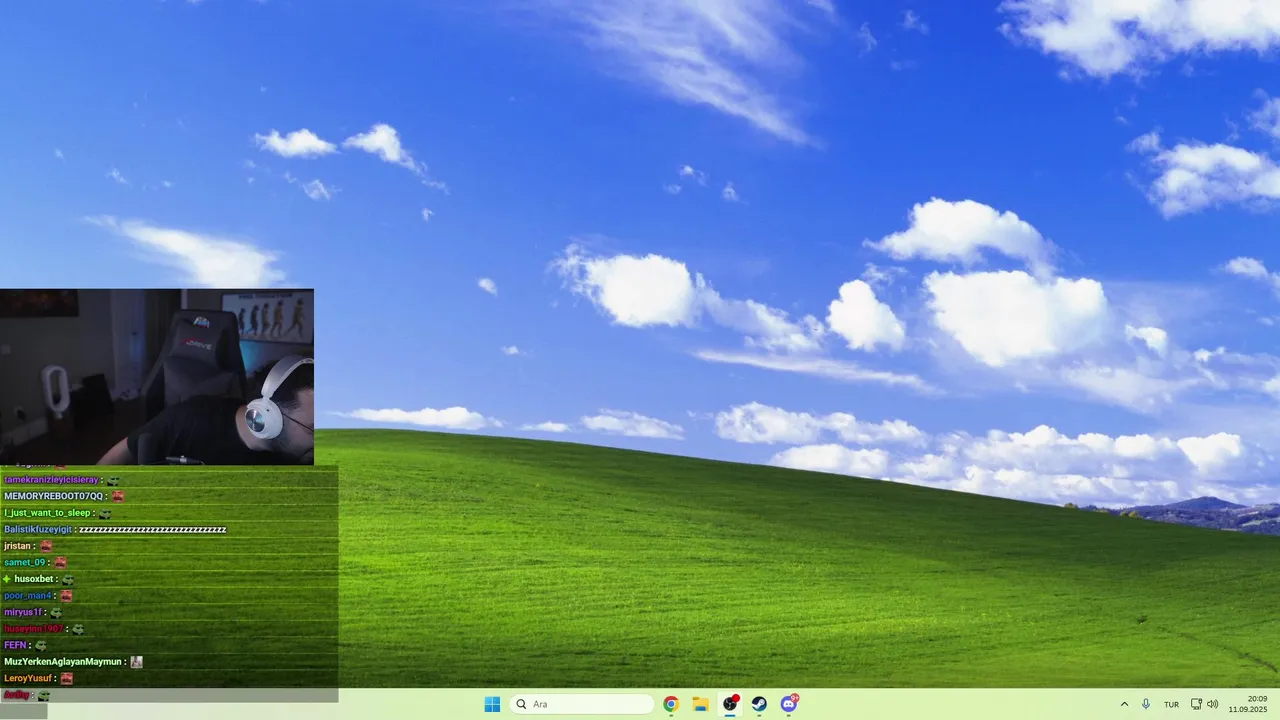Click the frog emote after l_just_want_to_sleep

pyautogui.click(x=105, y=513)
